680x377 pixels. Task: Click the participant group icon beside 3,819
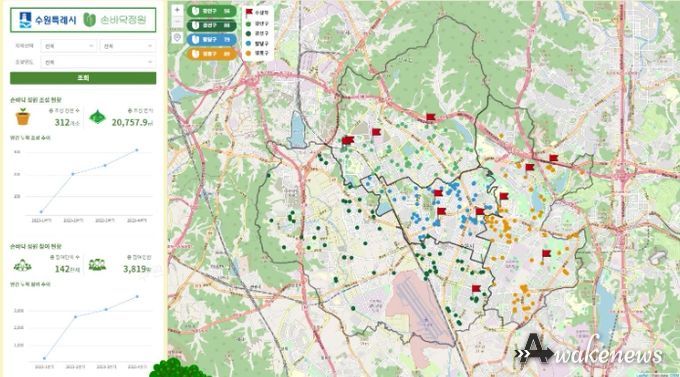(97, 264)
